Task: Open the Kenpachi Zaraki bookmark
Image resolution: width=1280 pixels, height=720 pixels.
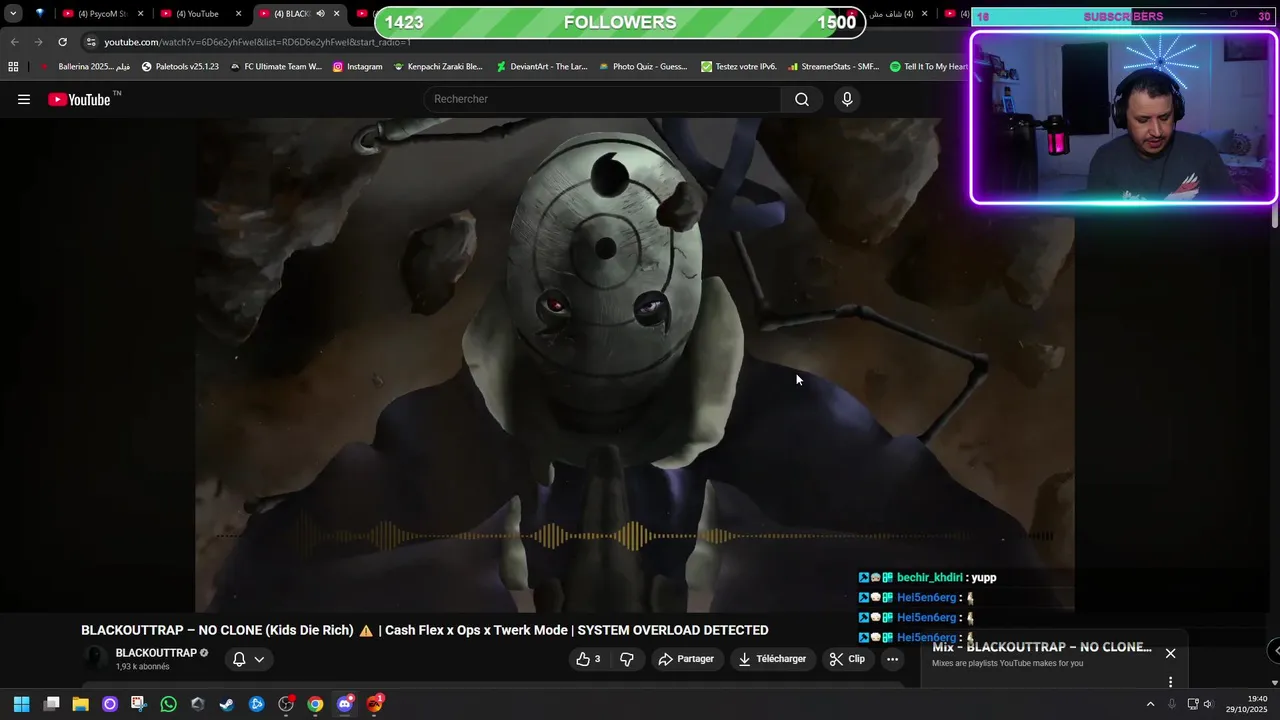Action: click(x=438, y=67)
